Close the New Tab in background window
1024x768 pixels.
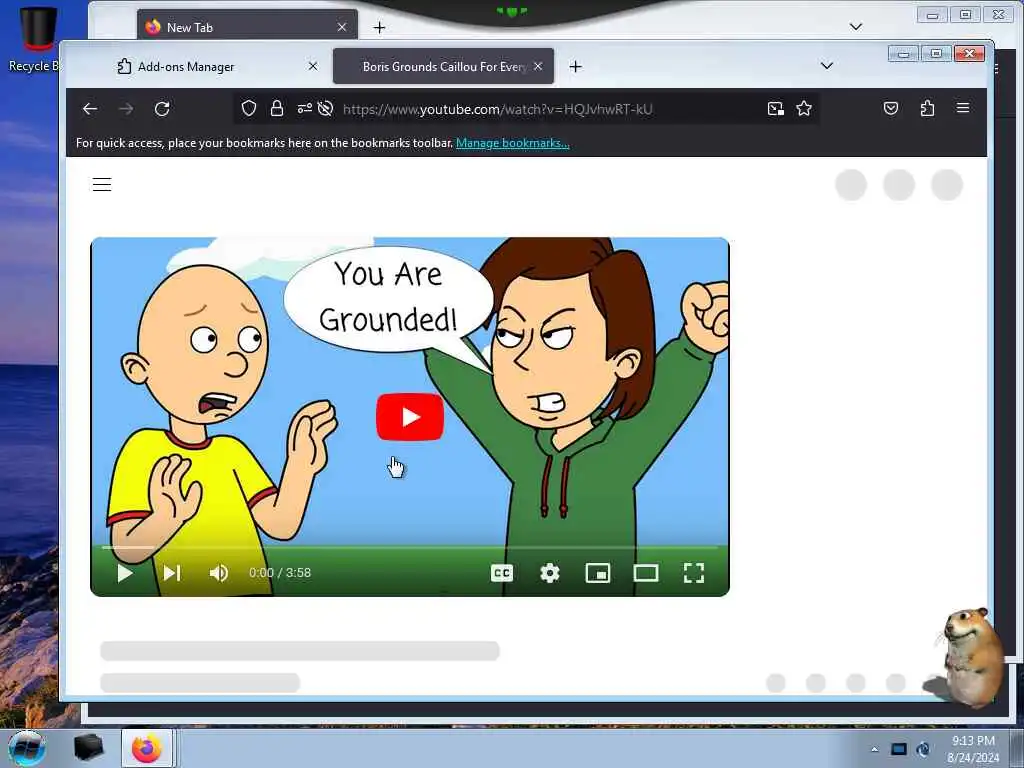[342, 27]
